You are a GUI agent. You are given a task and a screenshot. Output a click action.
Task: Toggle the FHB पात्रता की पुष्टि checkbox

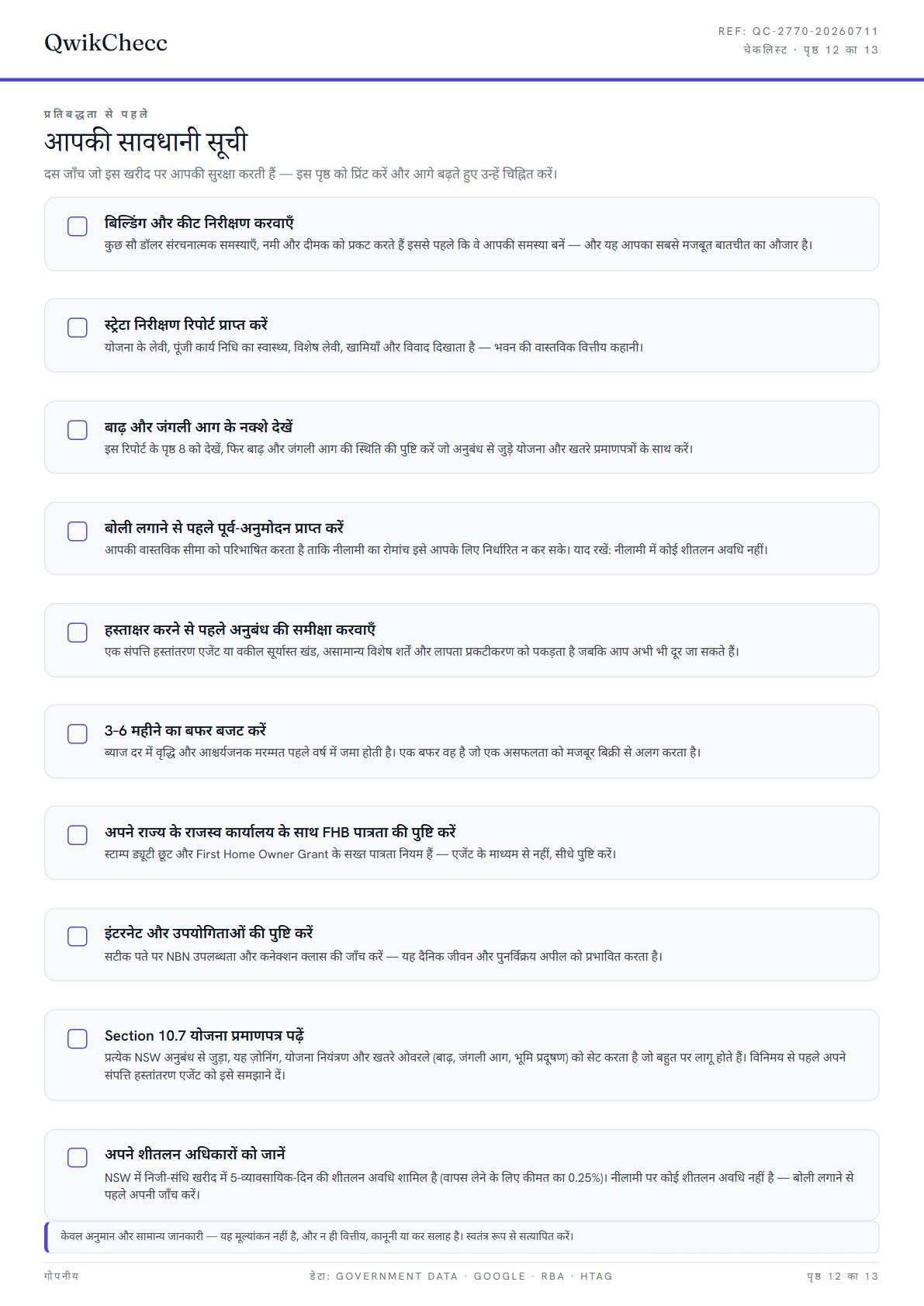(78, 835)
